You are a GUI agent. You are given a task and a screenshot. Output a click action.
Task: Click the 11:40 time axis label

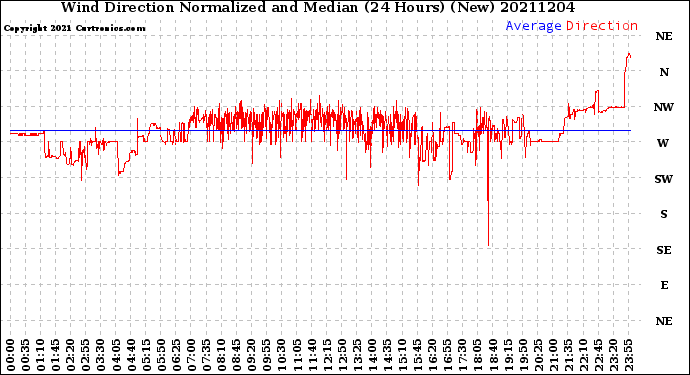point(312,355)
